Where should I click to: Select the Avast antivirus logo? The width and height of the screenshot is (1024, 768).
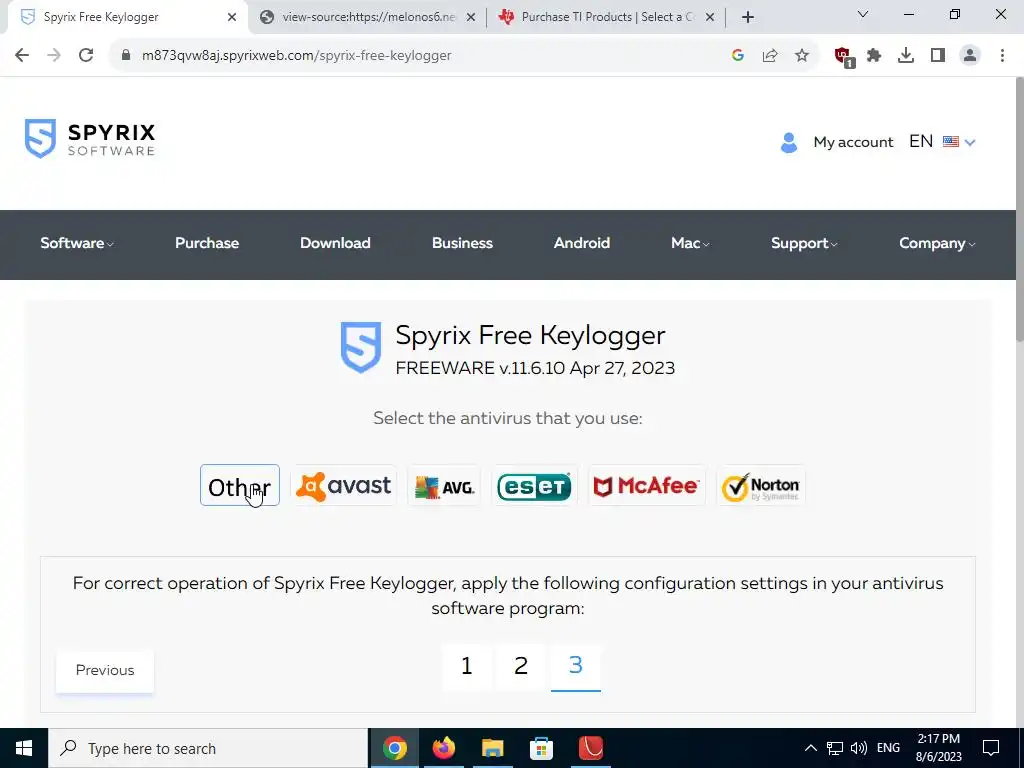(x=344, y=485)
